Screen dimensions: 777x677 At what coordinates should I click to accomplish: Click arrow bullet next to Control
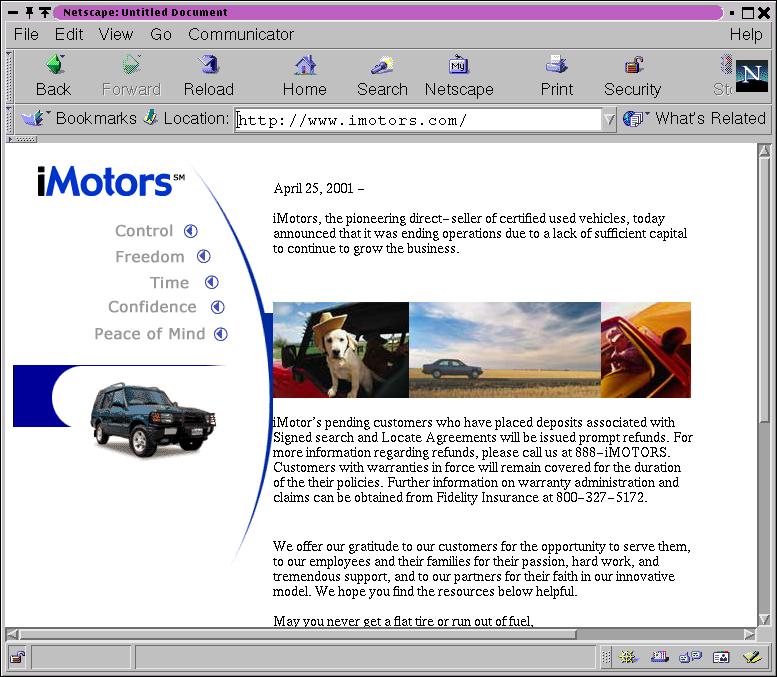(191, 231)
